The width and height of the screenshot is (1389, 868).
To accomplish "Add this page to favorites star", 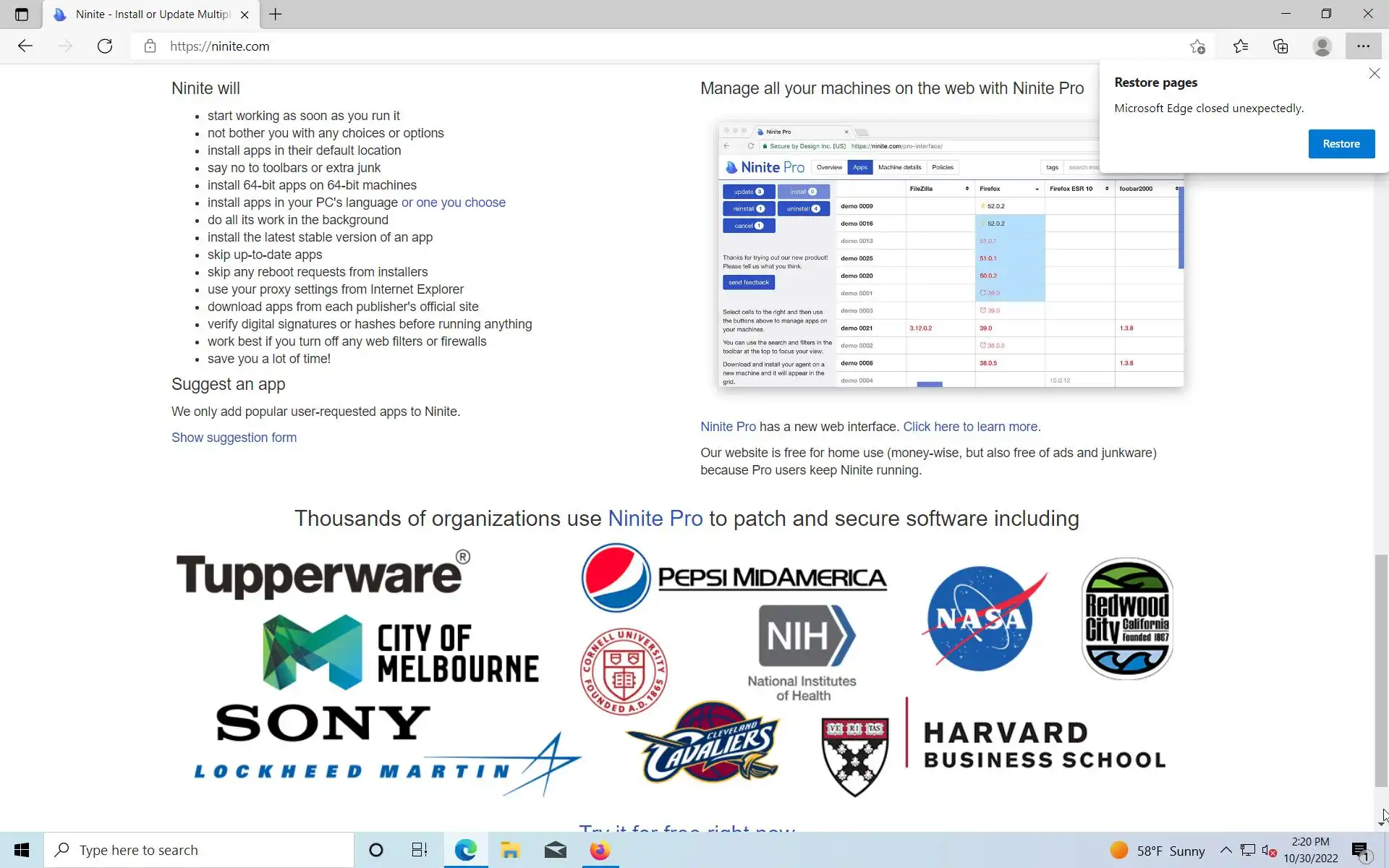I will [x=1197, y=46].
